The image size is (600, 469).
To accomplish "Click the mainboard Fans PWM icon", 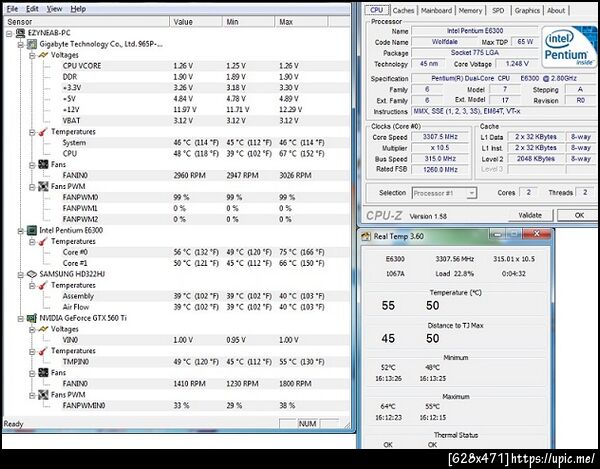I will click(43, 187).
